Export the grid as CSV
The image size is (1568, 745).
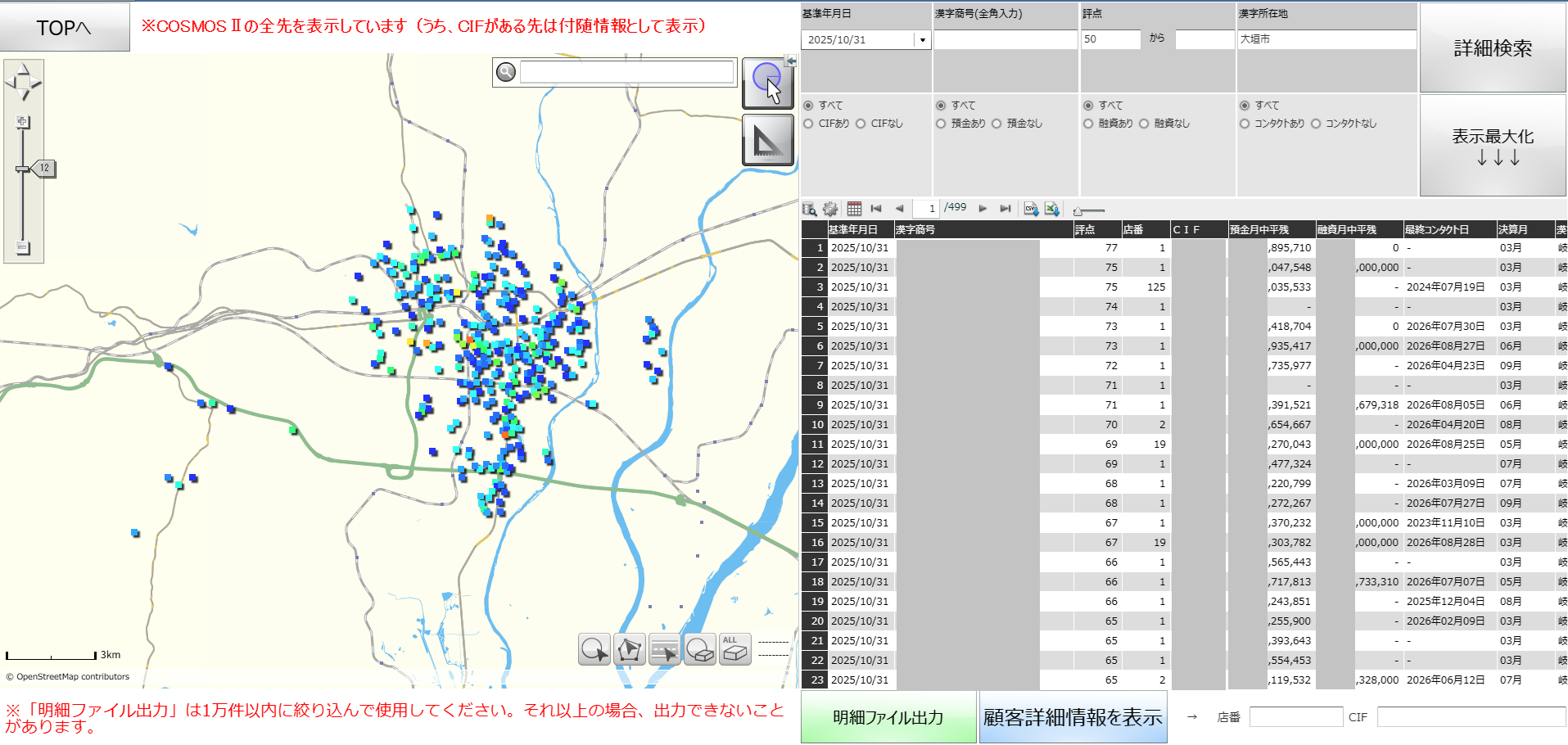pyautogui.click(x=1031, y=209)
